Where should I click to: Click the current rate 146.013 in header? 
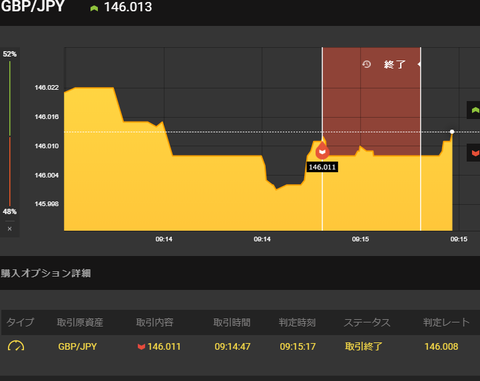128,7
